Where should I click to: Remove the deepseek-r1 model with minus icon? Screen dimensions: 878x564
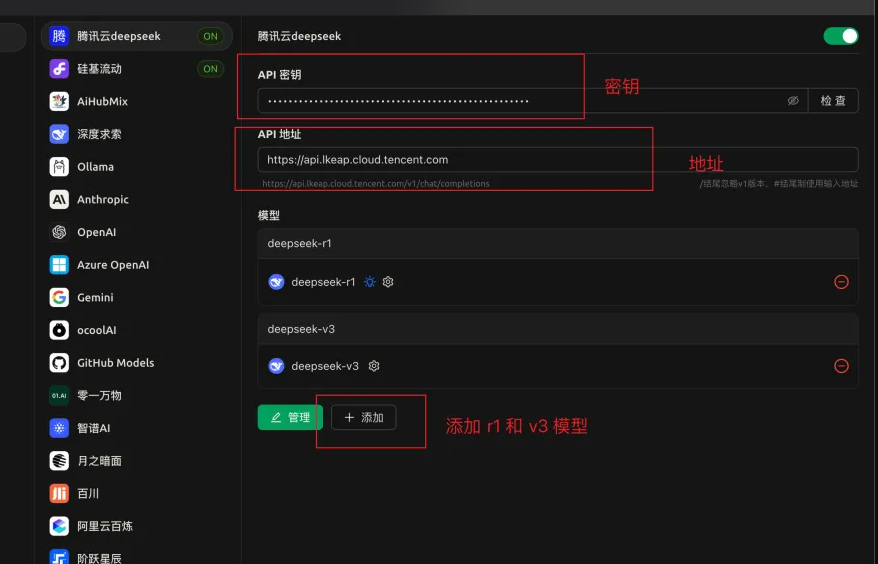click(x=841, y=282)
